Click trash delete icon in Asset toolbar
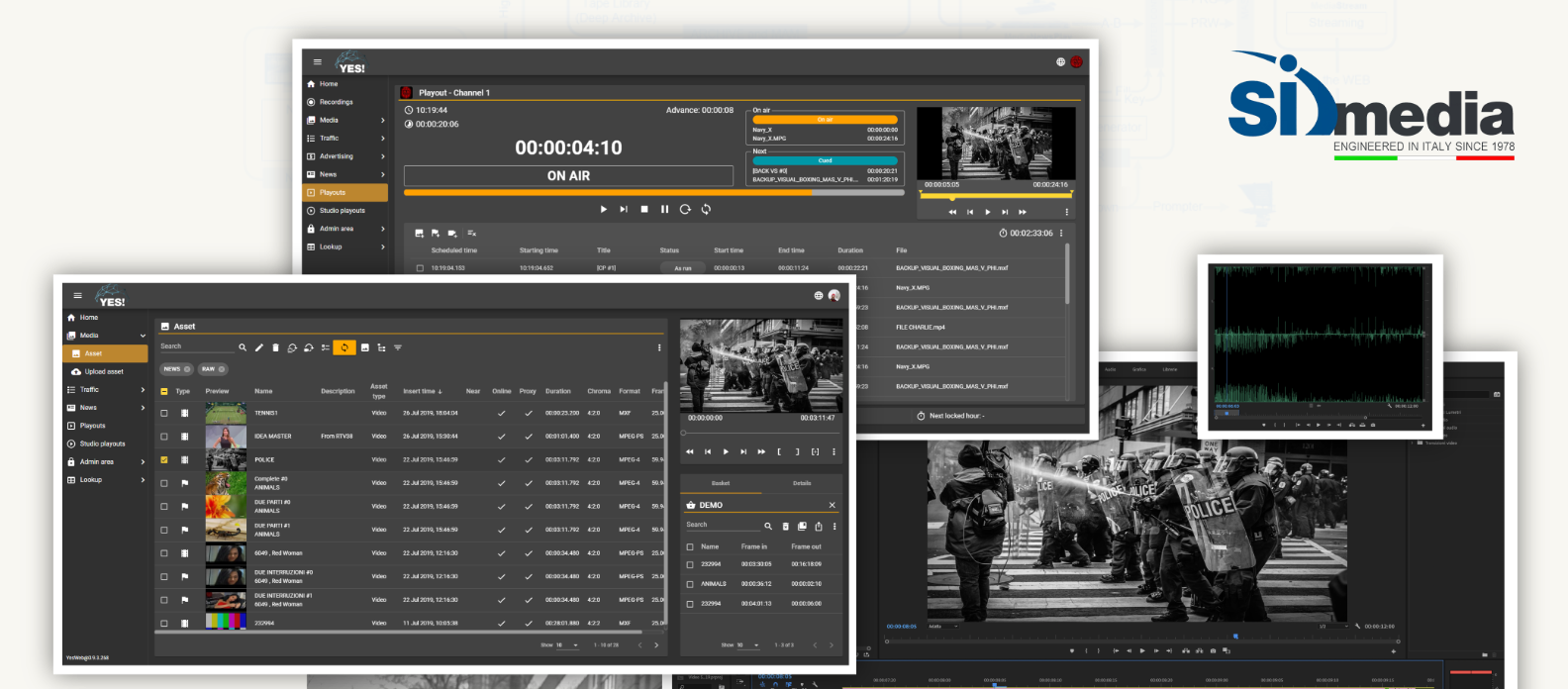This screenshot has width=1568, height=689. [275, 347]
